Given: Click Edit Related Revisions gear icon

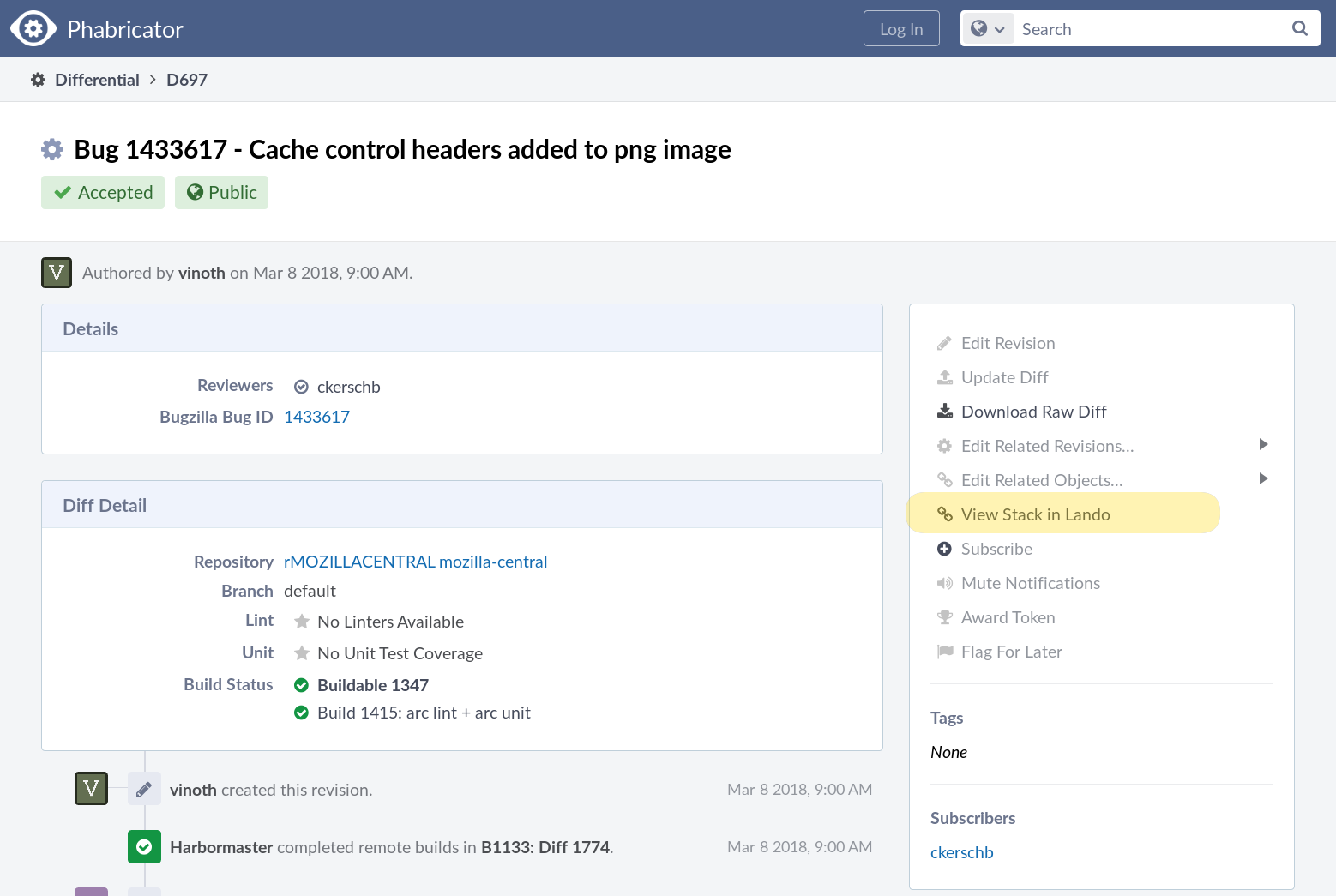Looking at the screenshot, I should 944,446.
